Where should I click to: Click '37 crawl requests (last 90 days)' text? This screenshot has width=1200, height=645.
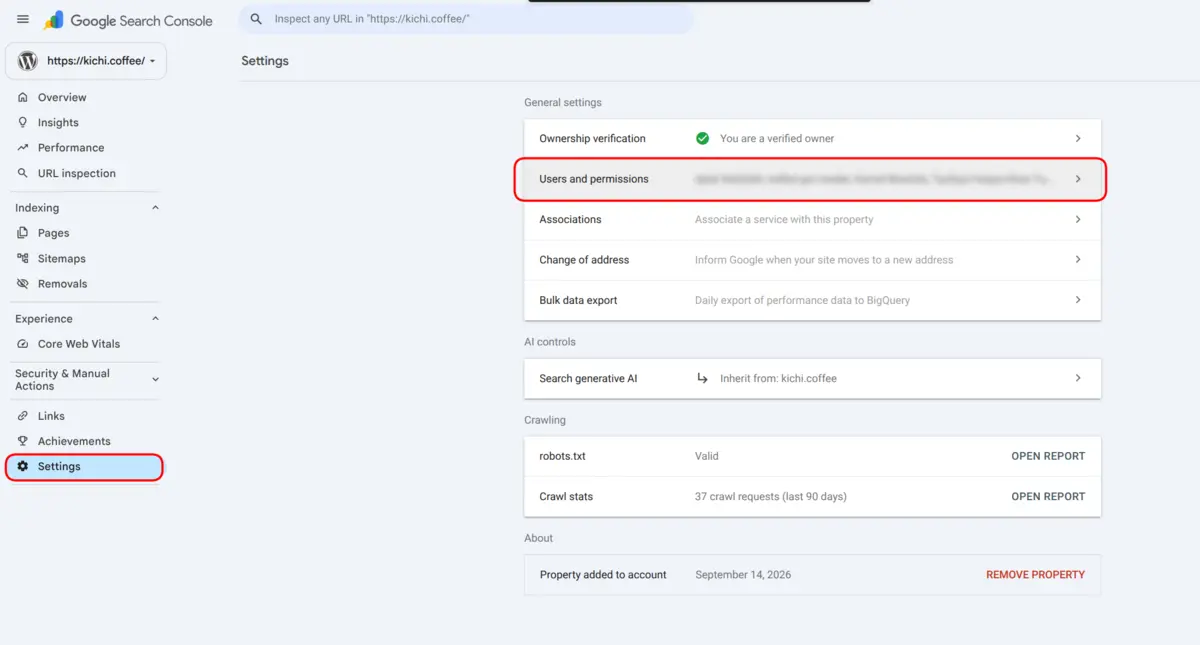[x=770, y=496]
